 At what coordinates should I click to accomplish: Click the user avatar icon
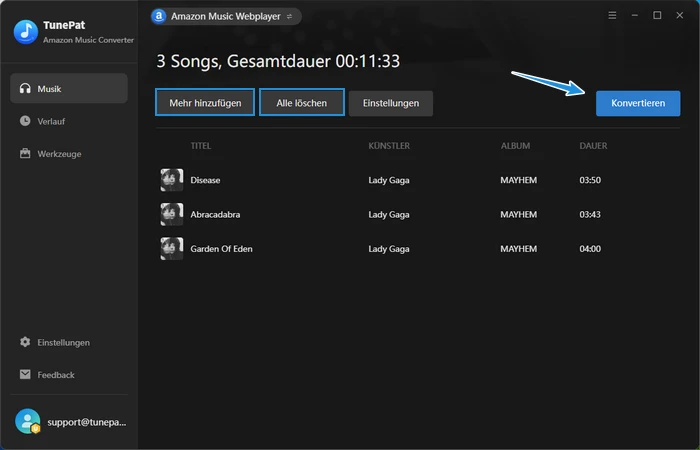(28, 421)
